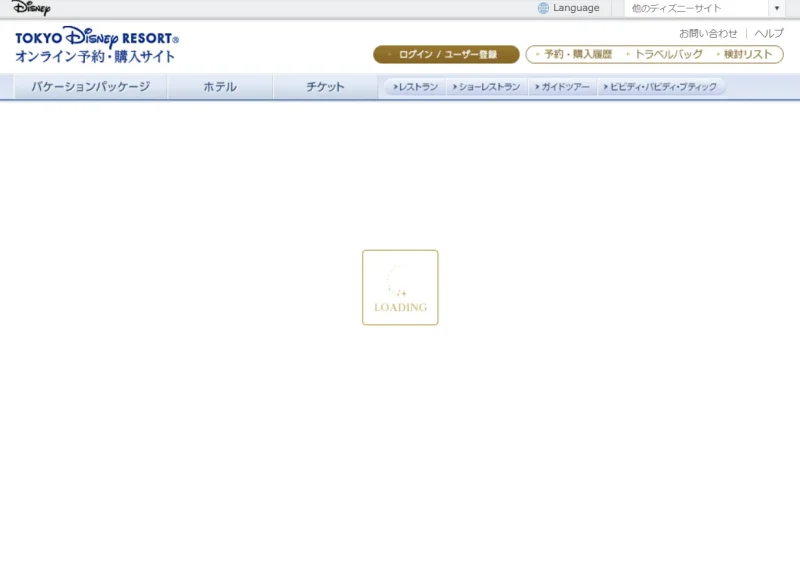Click the globe icon beside Language
This screenshot has height=568, width=800.
click(x=543, y=8)
